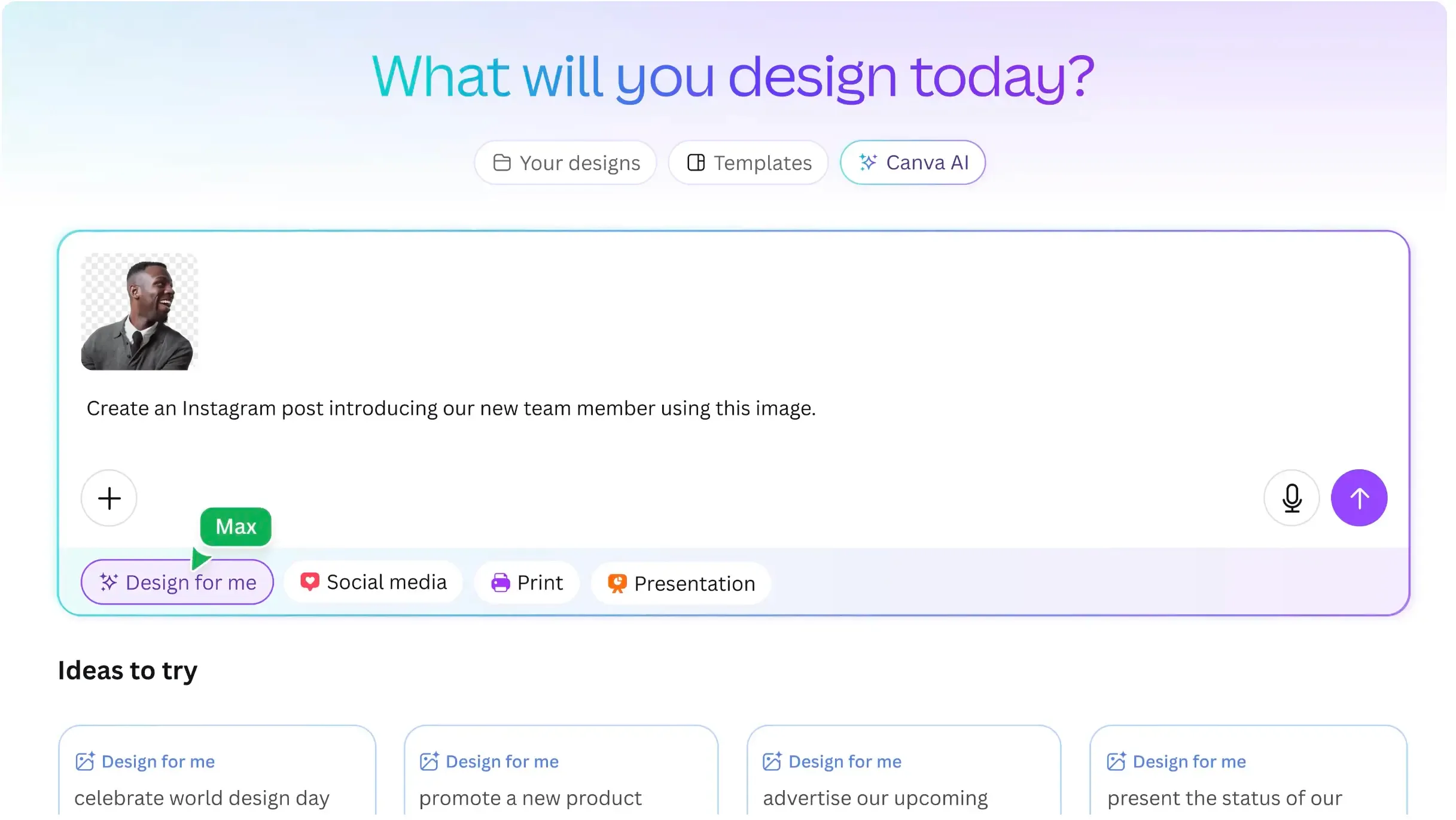Click the plus icon to add attachment
Viewport: 1456px width, 820px height.
pos(109,498)
